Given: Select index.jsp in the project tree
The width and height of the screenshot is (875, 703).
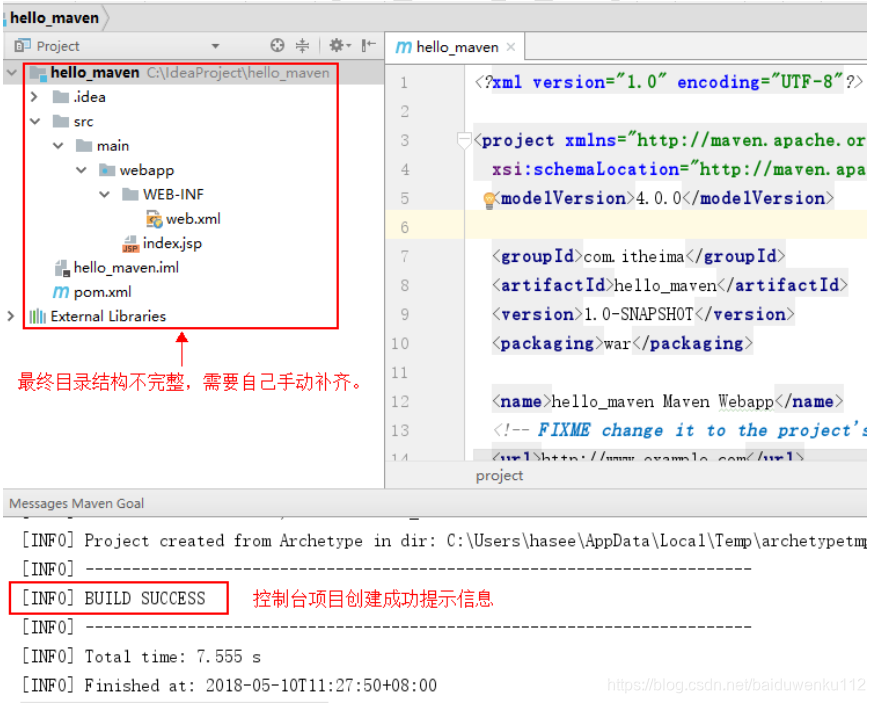Looking at the screenshot, I should coord(172,243).
